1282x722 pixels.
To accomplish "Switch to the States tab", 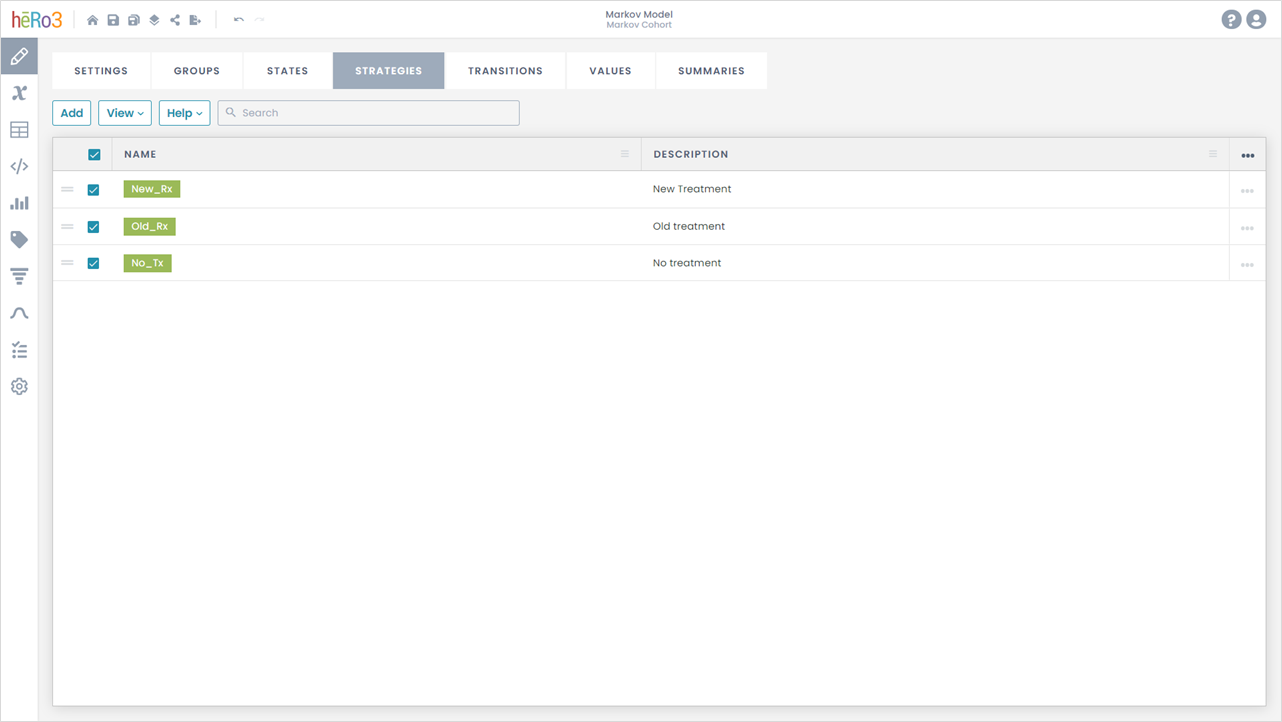I will tap(288, 71).
